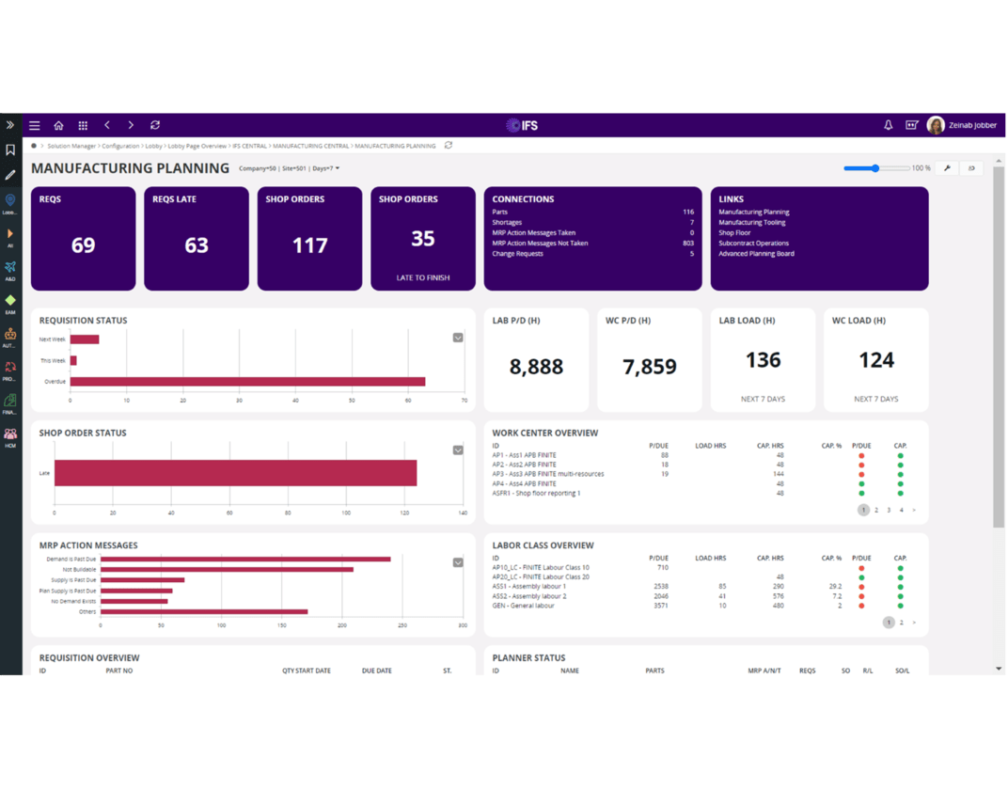Open the MRP Action Messages dropdown chevron
Viewport: 1008px width, 789px height.
tap(459, 562)
